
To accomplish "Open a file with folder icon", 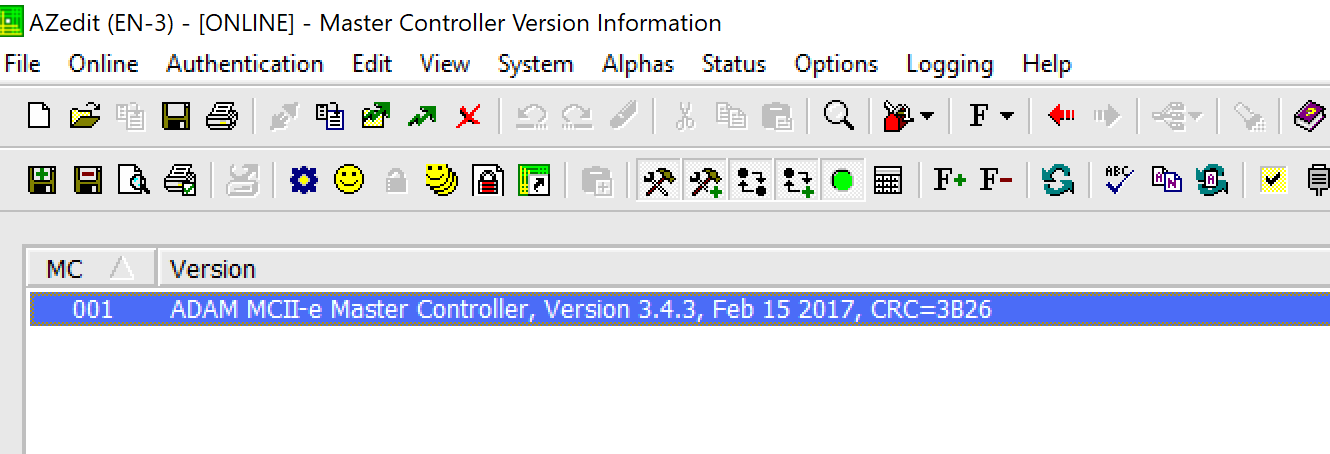I will [x=85, y=116].
